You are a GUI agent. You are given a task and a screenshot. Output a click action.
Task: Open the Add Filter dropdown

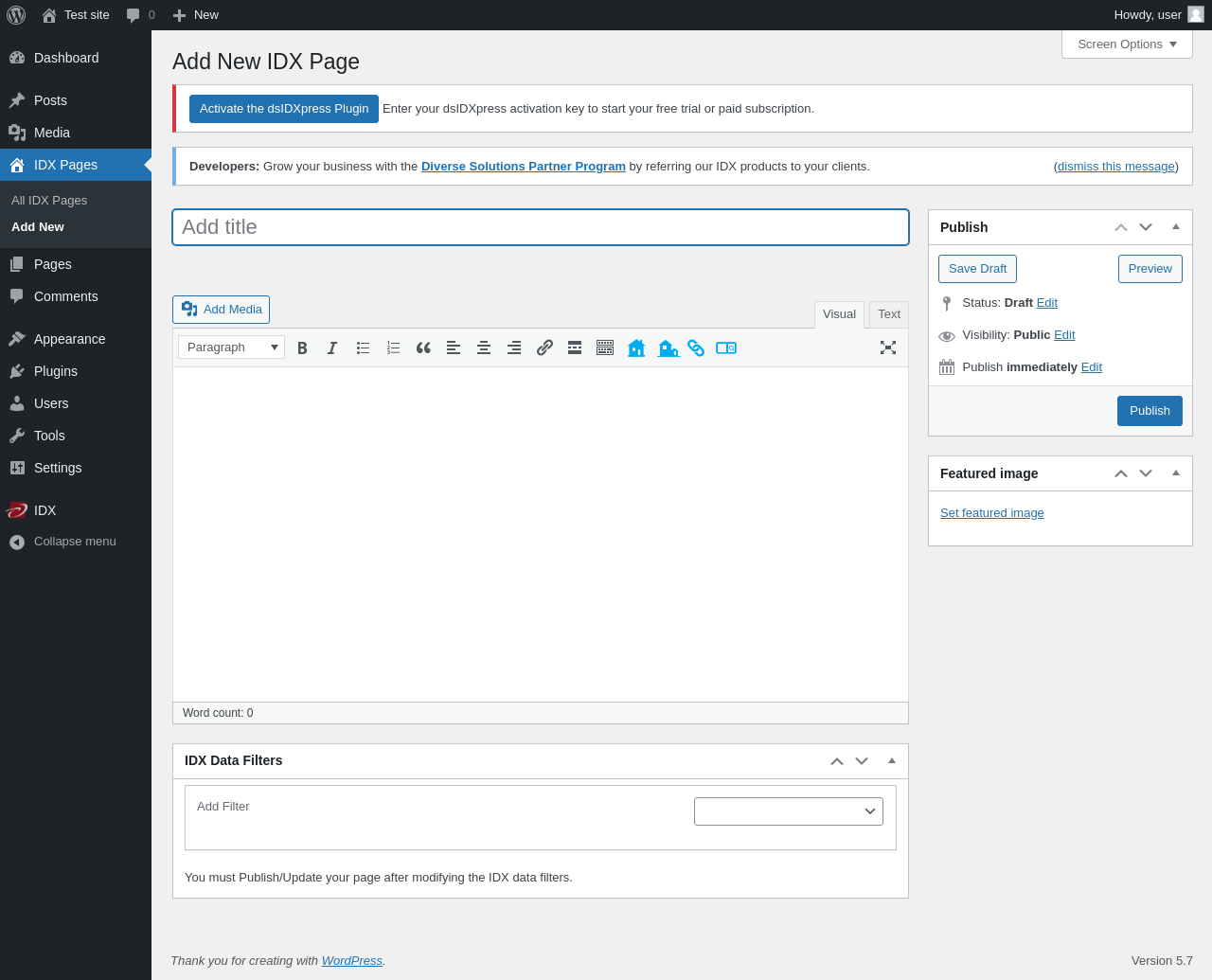789,811
